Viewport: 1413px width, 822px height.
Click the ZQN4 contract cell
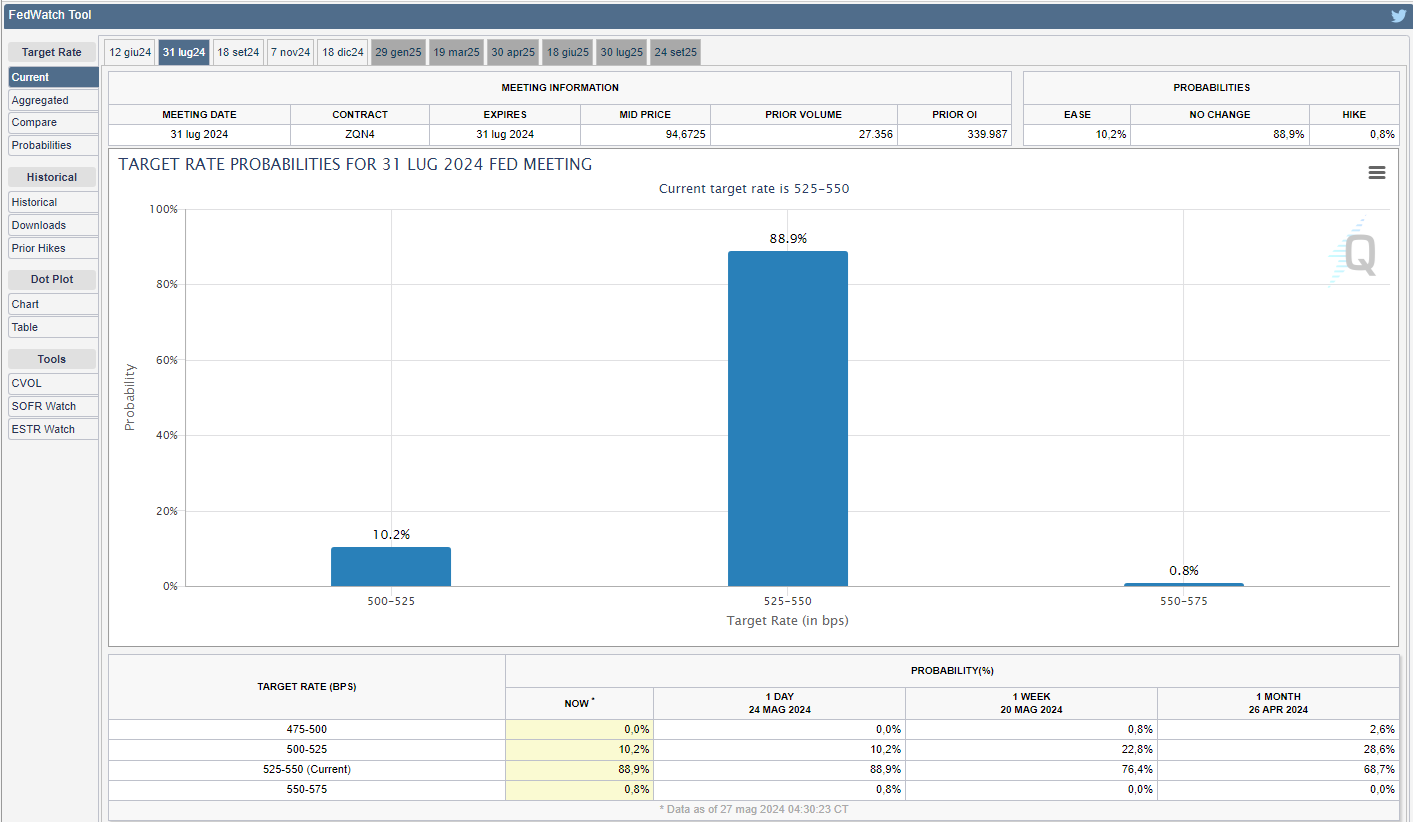pyautogui.click(x=360, y=134)
